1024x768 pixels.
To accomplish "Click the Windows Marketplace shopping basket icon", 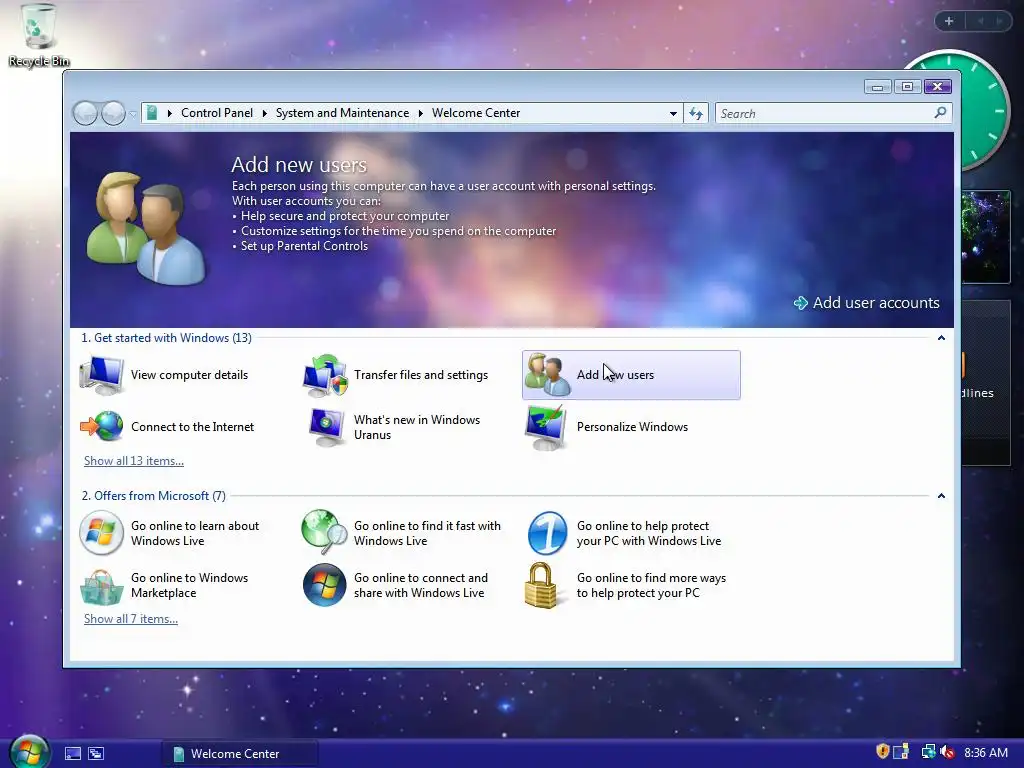I will click(x=101, y=586).
